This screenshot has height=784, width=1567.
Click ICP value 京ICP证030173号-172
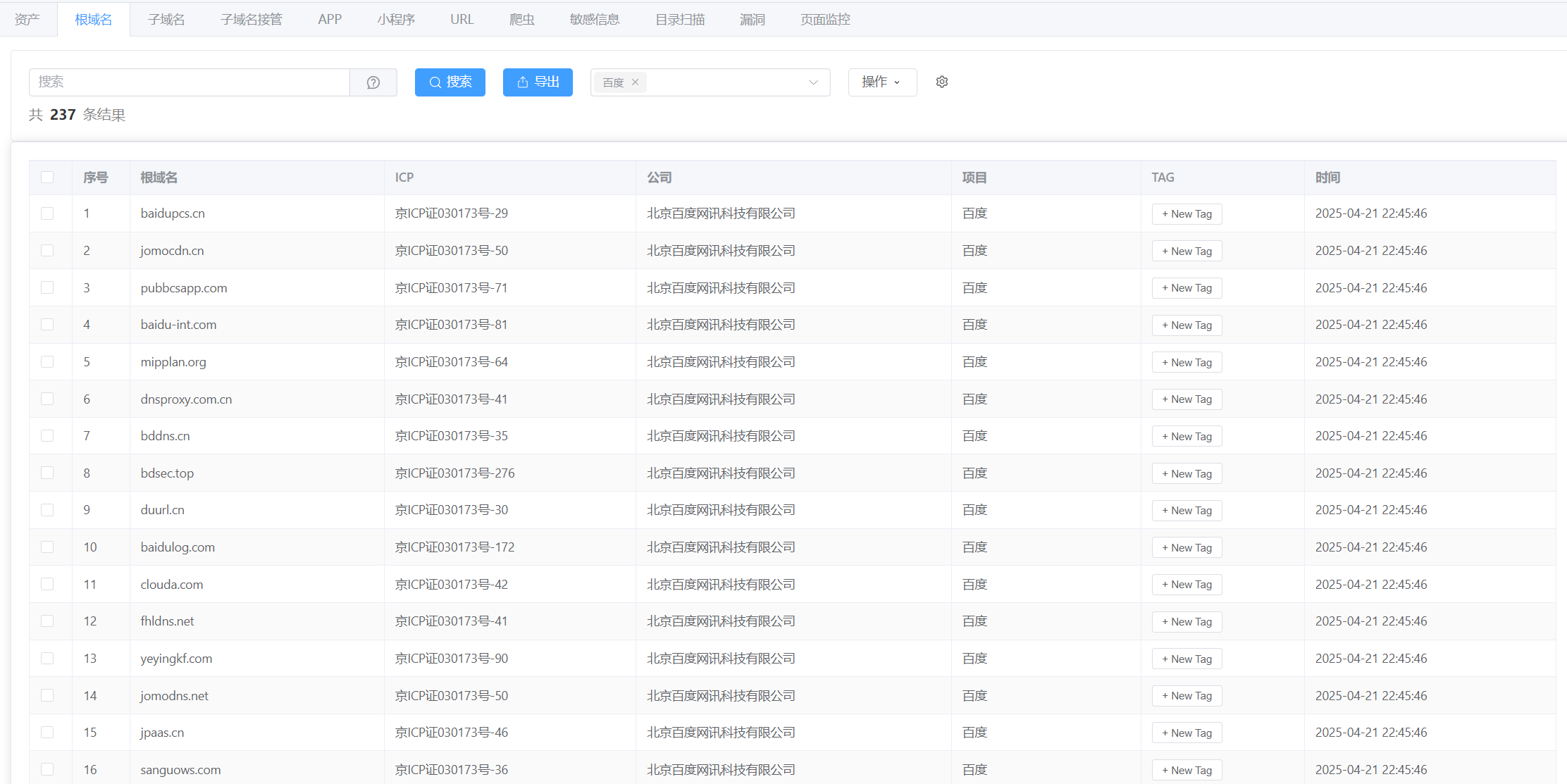[454, 547]
